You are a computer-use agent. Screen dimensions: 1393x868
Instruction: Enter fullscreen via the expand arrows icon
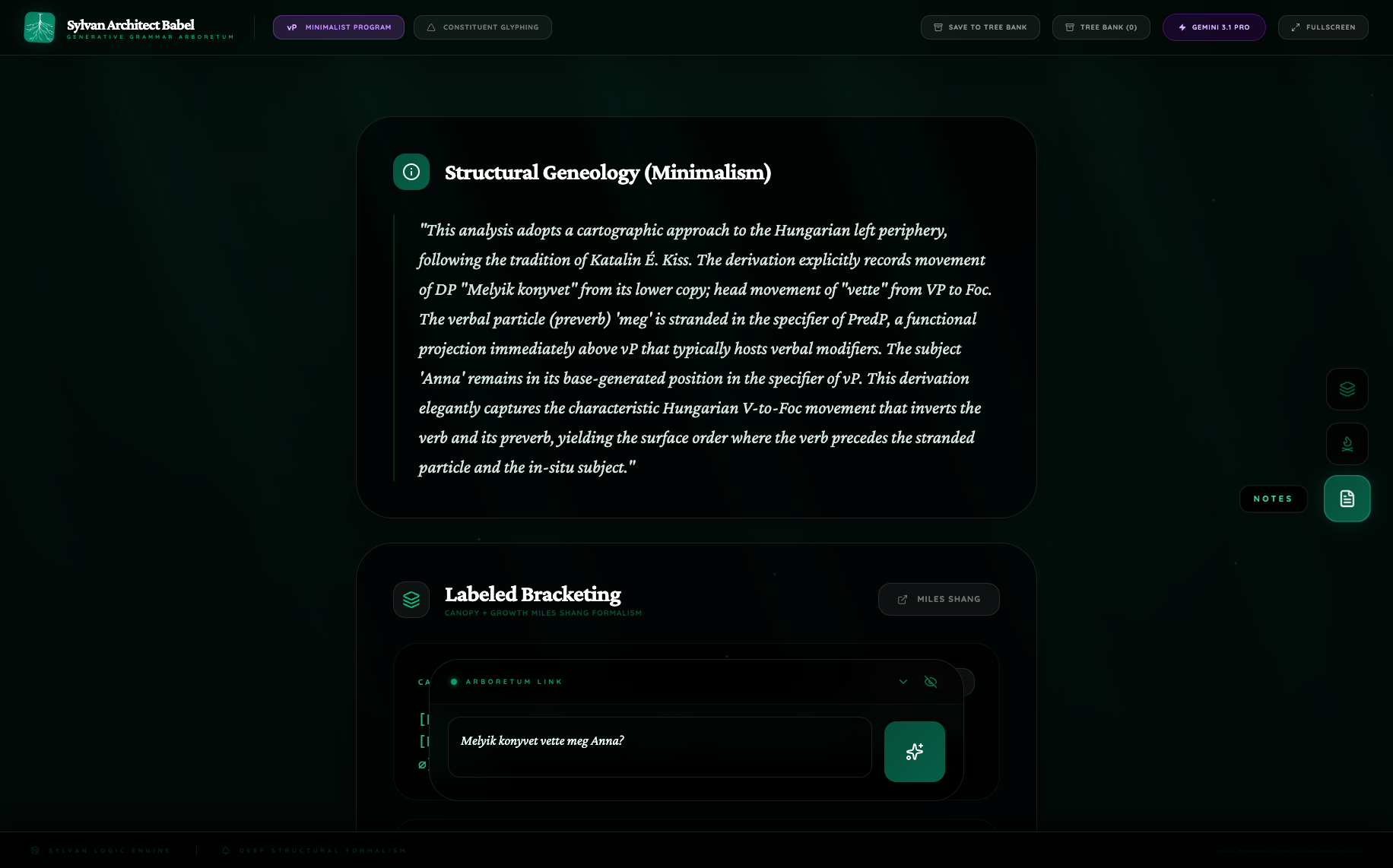(1295, 27)
